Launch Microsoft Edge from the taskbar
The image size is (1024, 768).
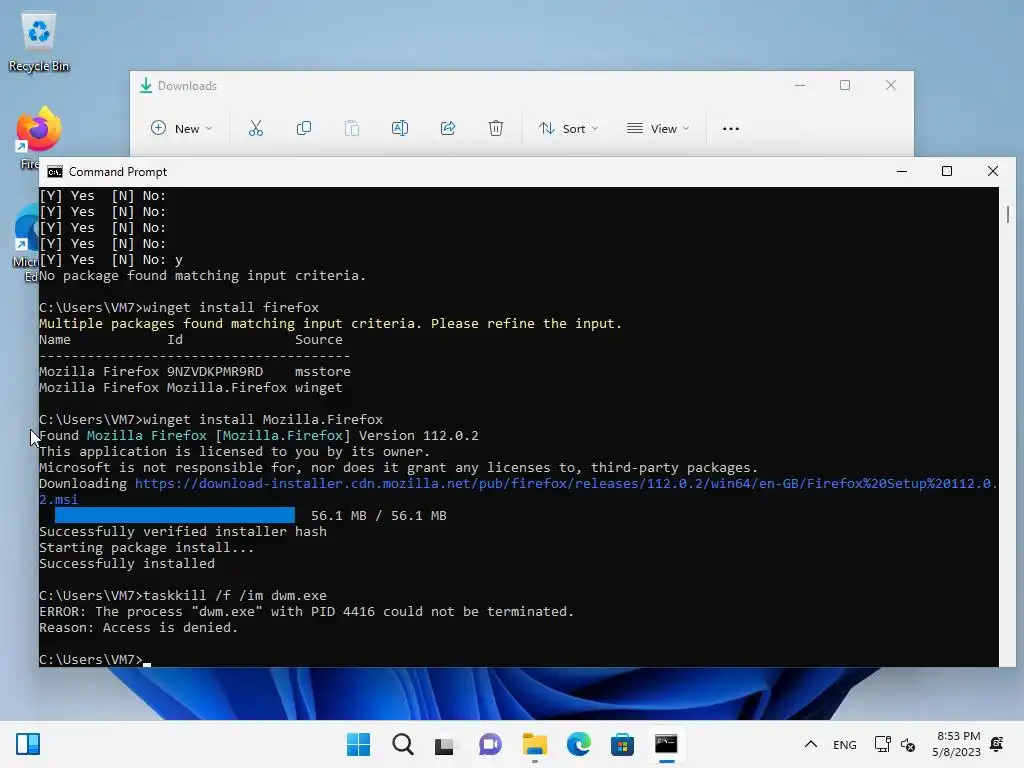[x=579, y=744]
